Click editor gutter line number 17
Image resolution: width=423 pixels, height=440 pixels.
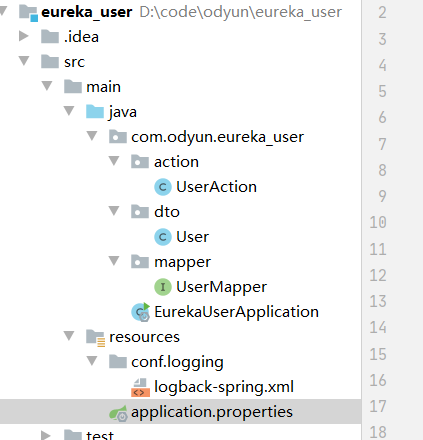point(378,406)
